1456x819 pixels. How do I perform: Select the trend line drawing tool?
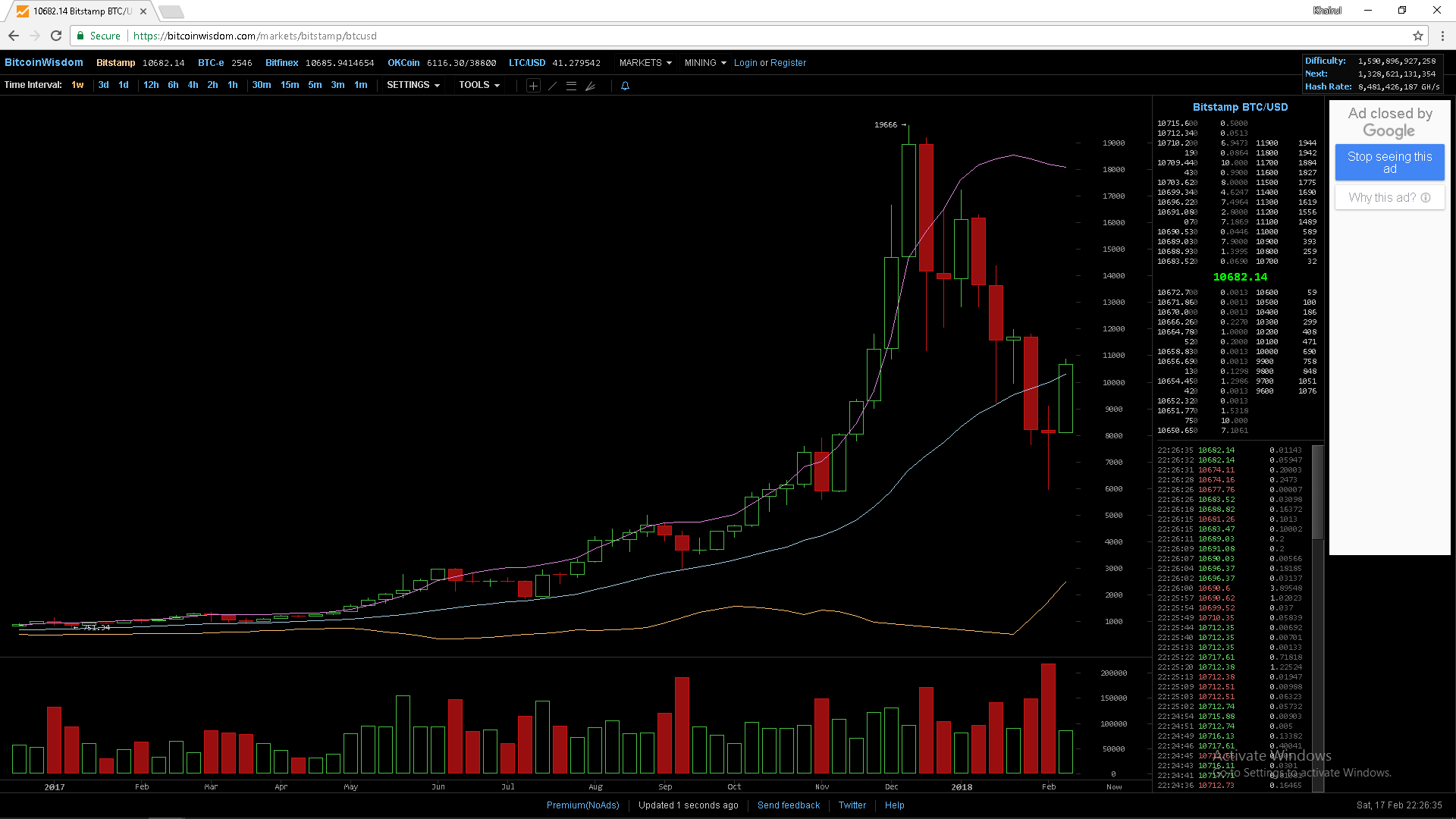[x=552, y=86]
